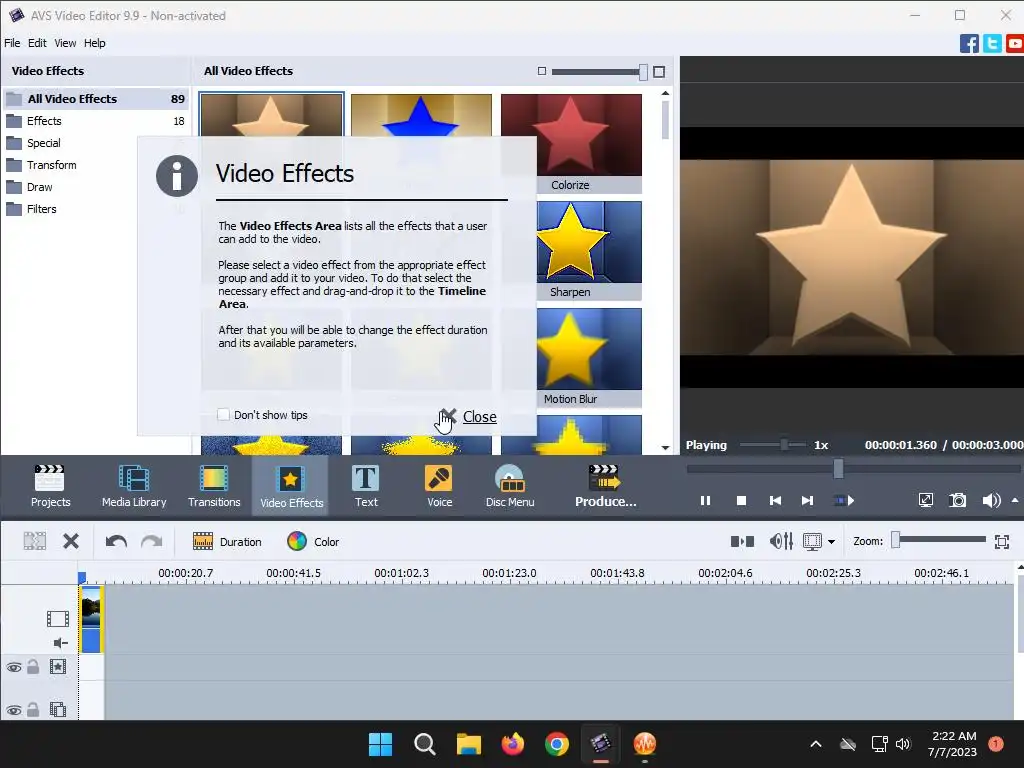The image size is (1024, 768).
Task: Jump to previous frame button
Action: pos(775,501)
